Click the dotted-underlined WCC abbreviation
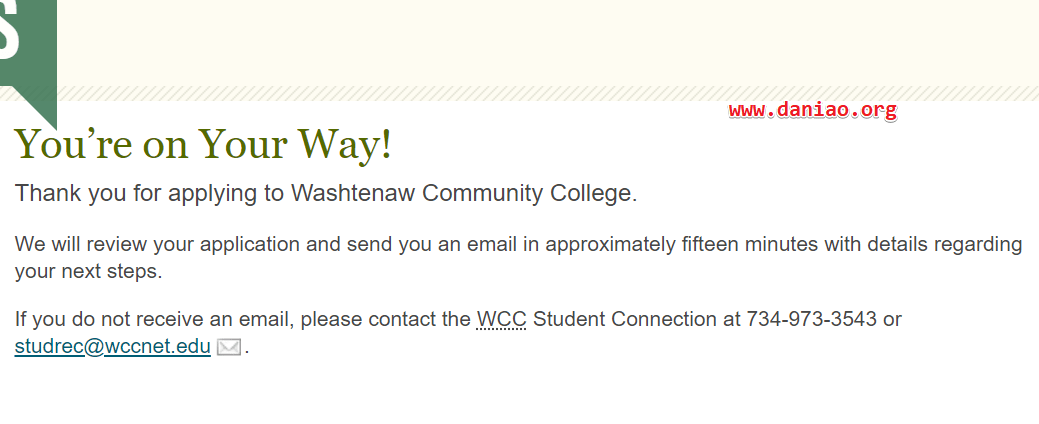Screen dimensions: 1039x424 502,319
